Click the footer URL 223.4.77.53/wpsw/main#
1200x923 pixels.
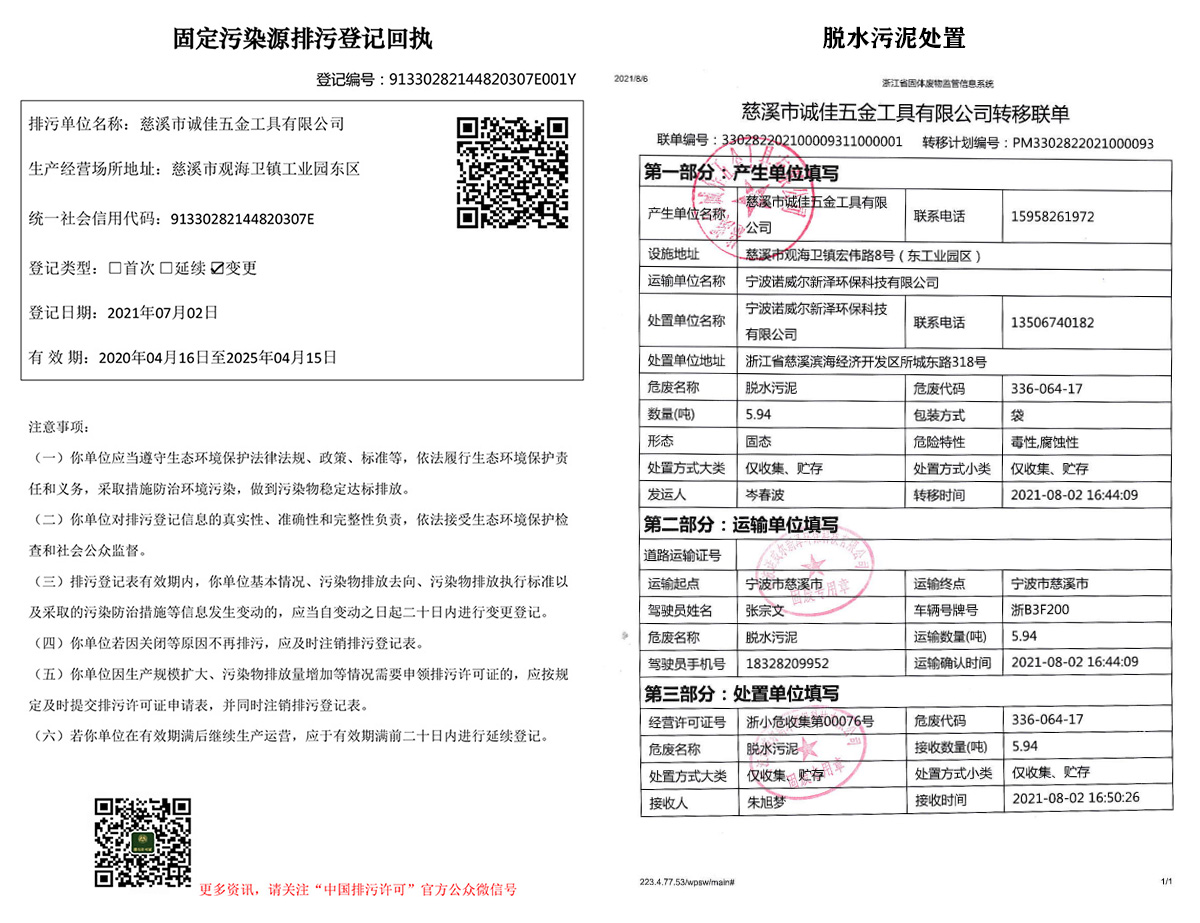click(x=688, y=882)
